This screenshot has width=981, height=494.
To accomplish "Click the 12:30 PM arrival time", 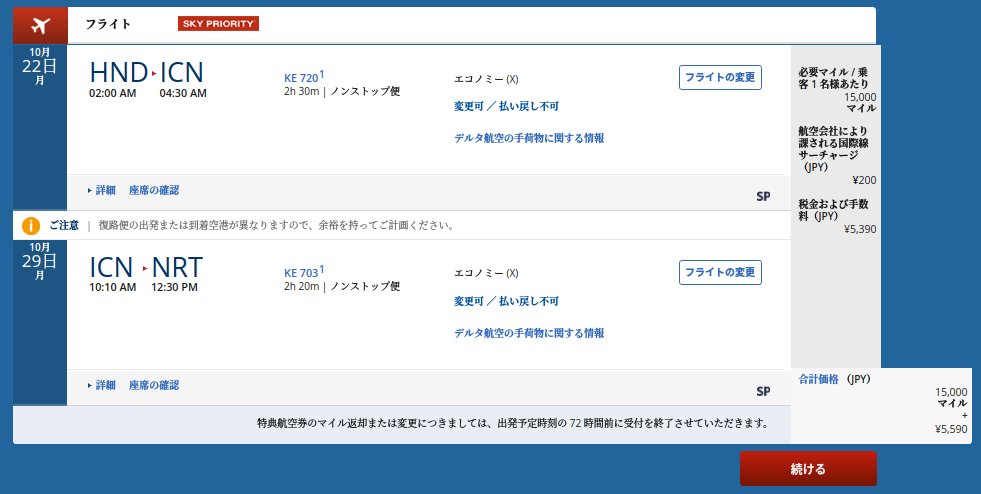I will point(175,288).
